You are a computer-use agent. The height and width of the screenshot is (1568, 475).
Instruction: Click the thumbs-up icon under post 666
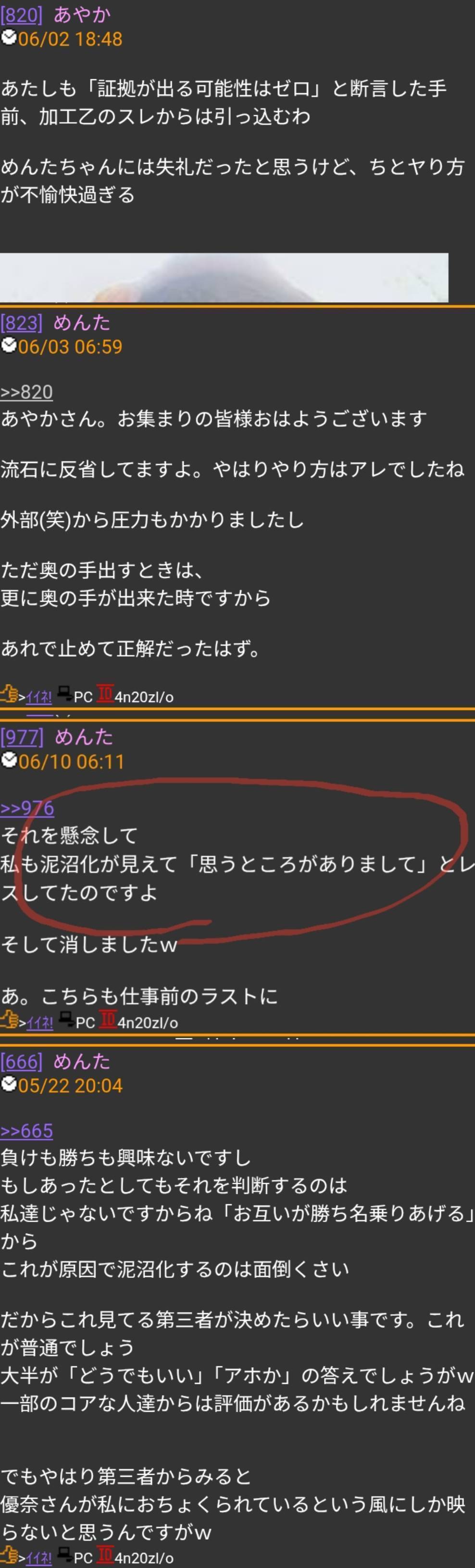(9, 1555)
